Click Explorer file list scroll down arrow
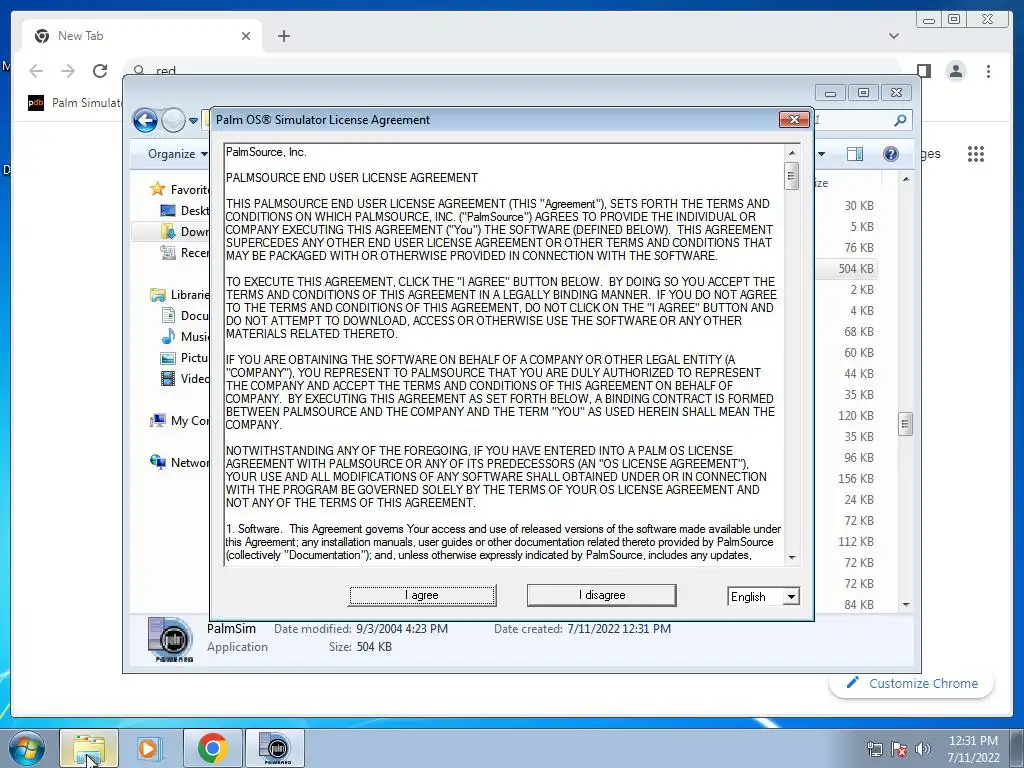The image size is (1024, 768). pos(905,605)
